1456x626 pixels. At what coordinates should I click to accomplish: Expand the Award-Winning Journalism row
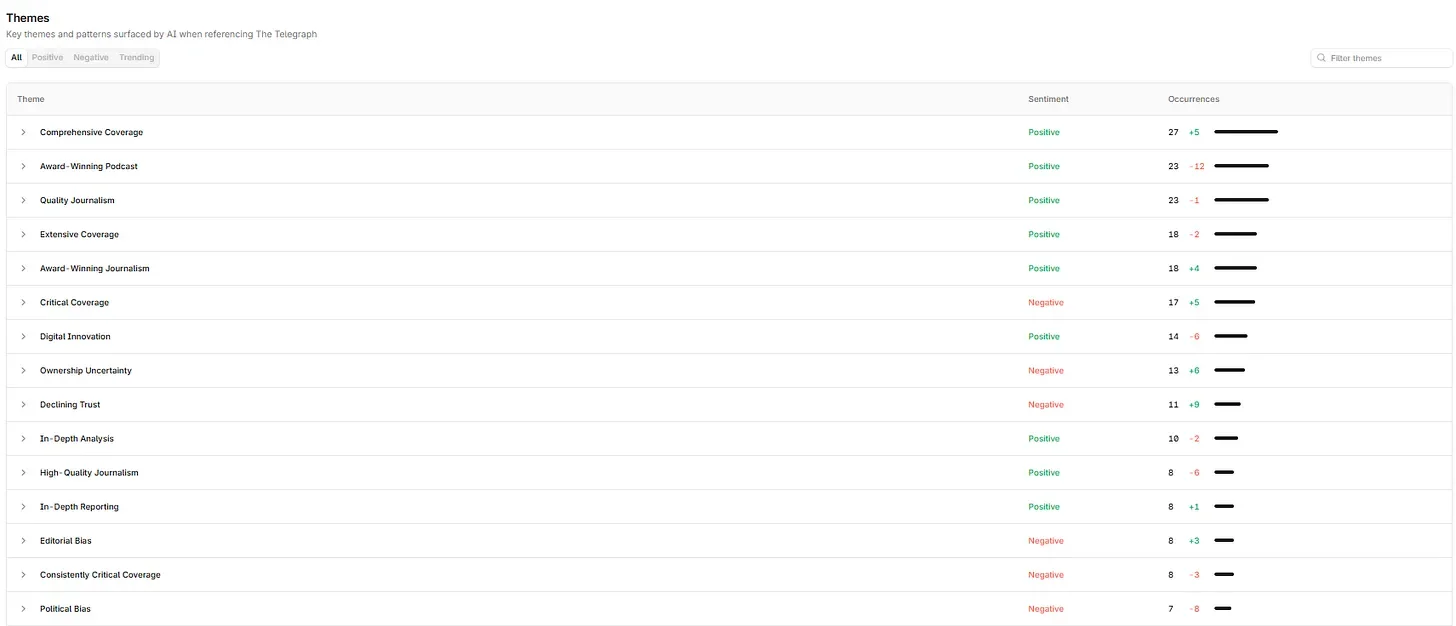(x=24, y=268)
